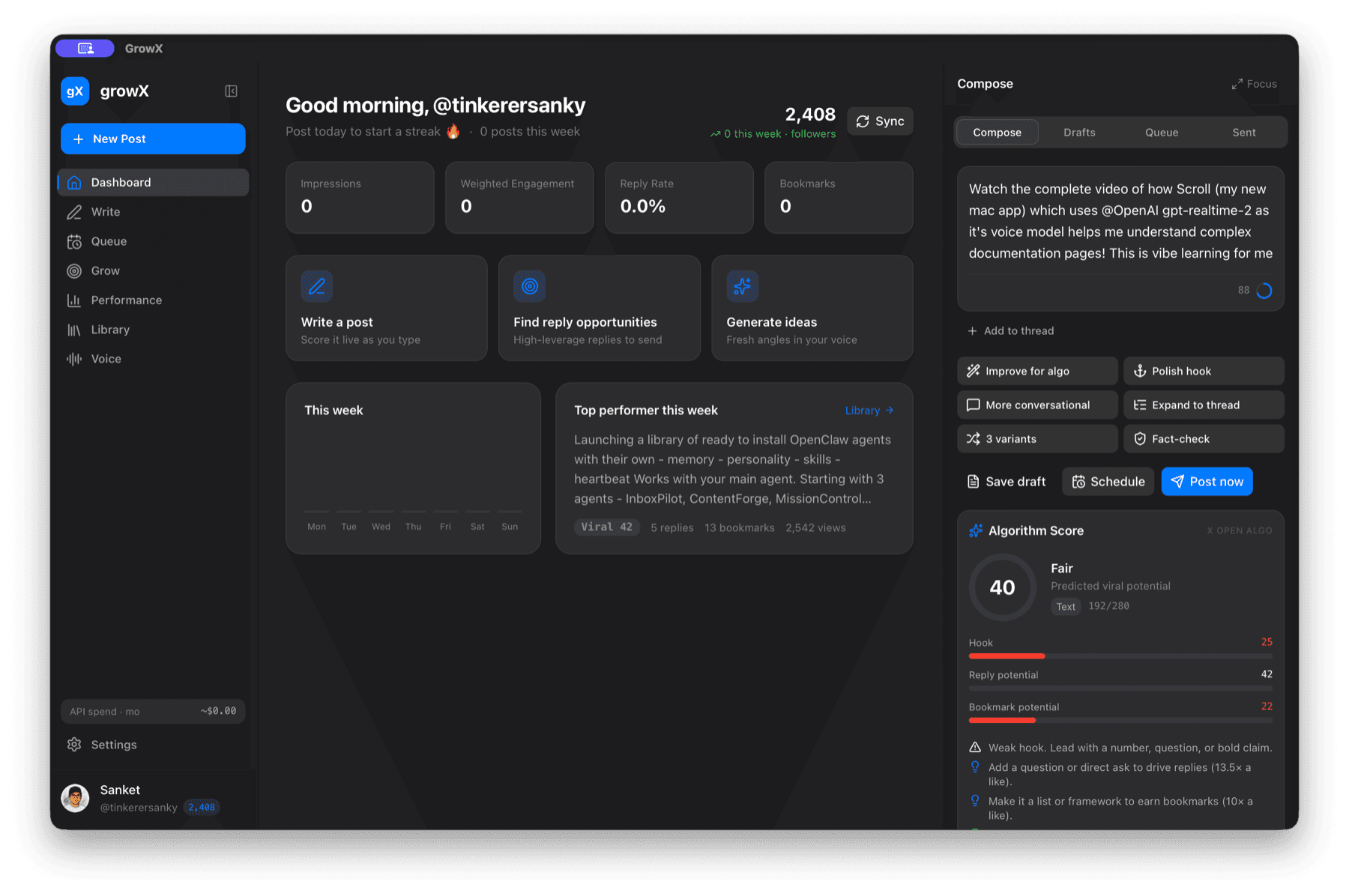The height and width of the screenshot is (896, 1349).
Task: Click the Generate ideas sparkle icon
Action: click(743, 286)
